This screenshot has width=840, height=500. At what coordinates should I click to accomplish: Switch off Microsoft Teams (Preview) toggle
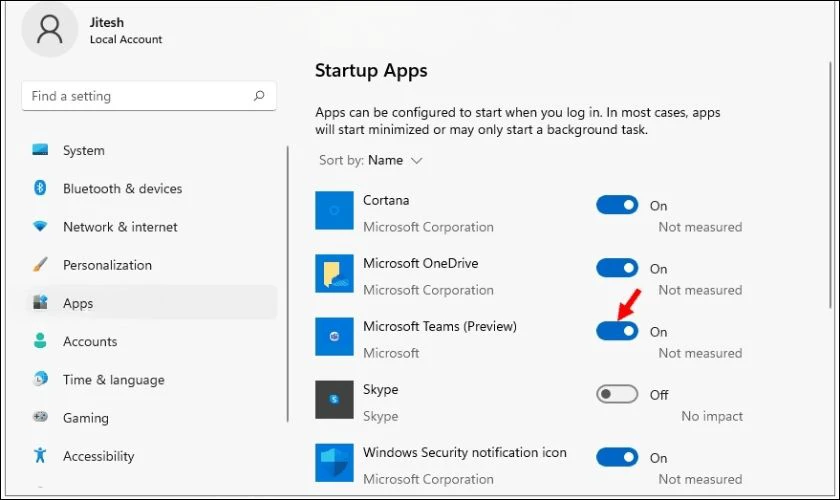(617, 331)
